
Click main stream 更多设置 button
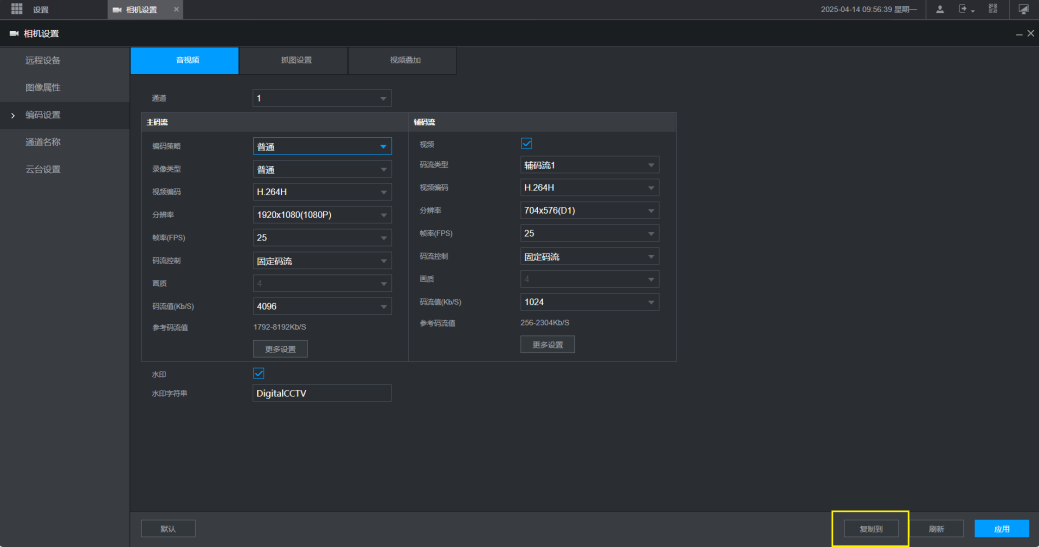tap(280, 349)
